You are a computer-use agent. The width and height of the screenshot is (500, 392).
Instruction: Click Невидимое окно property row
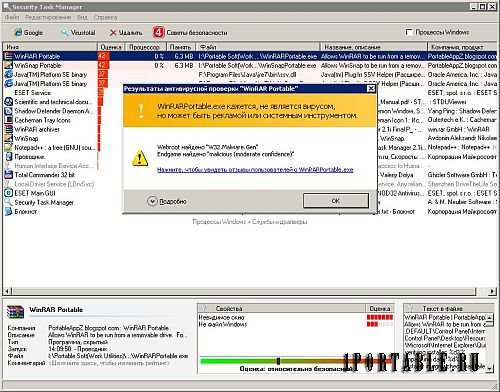coord(296,317)
